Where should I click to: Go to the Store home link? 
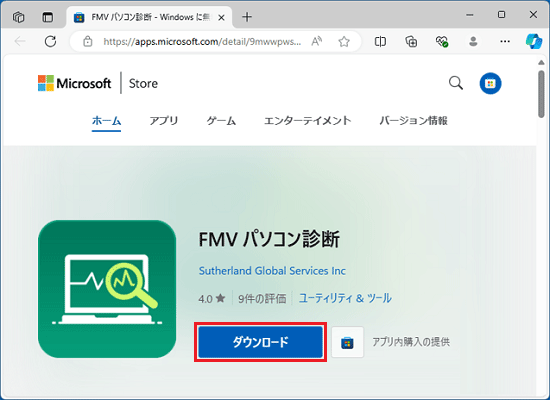[143, 84]
